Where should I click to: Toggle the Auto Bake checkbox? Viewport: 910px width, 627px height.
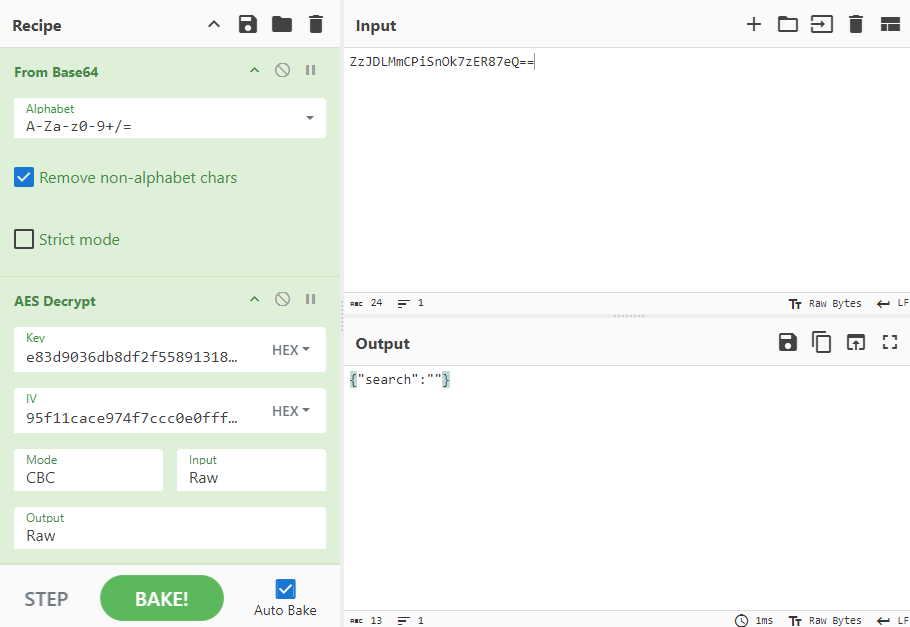285,589
